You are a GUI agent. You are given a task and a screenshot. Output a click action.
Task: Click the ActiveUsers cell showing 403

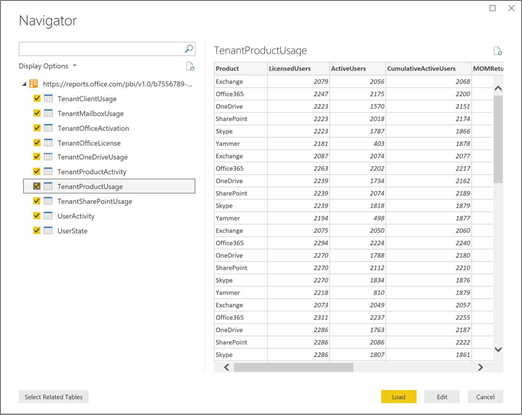tap(357, 144)
